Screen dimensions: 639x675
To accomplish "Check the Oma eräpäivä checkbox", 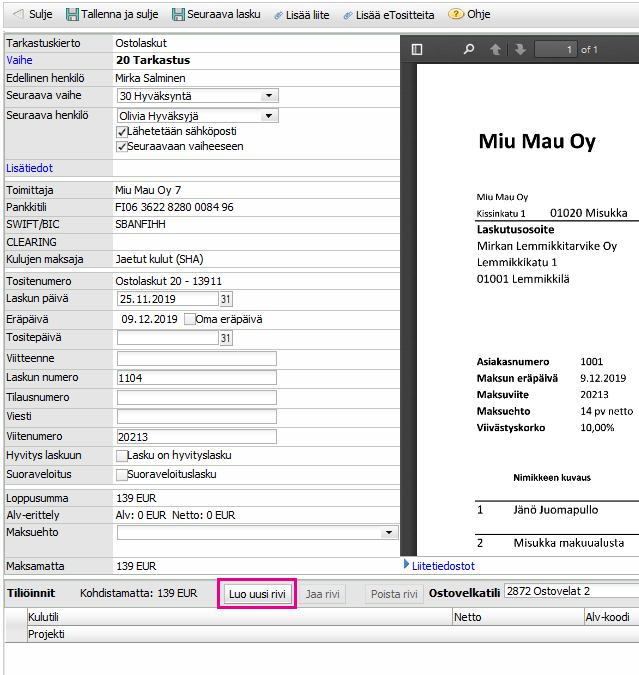I will tap(189, 319).
